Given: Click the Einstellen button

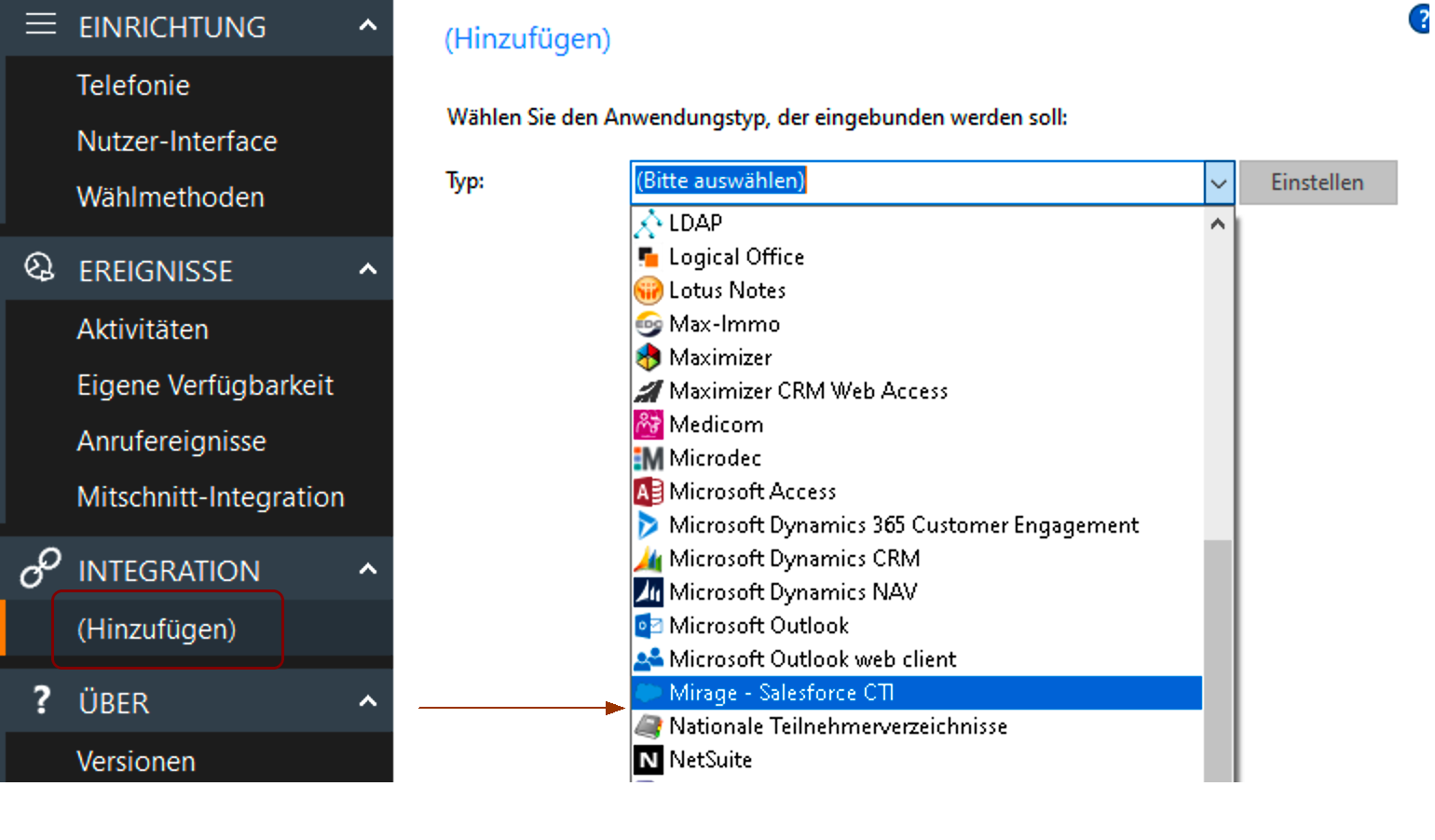Looking at the screenshot, I should [x=1318, y=183].
